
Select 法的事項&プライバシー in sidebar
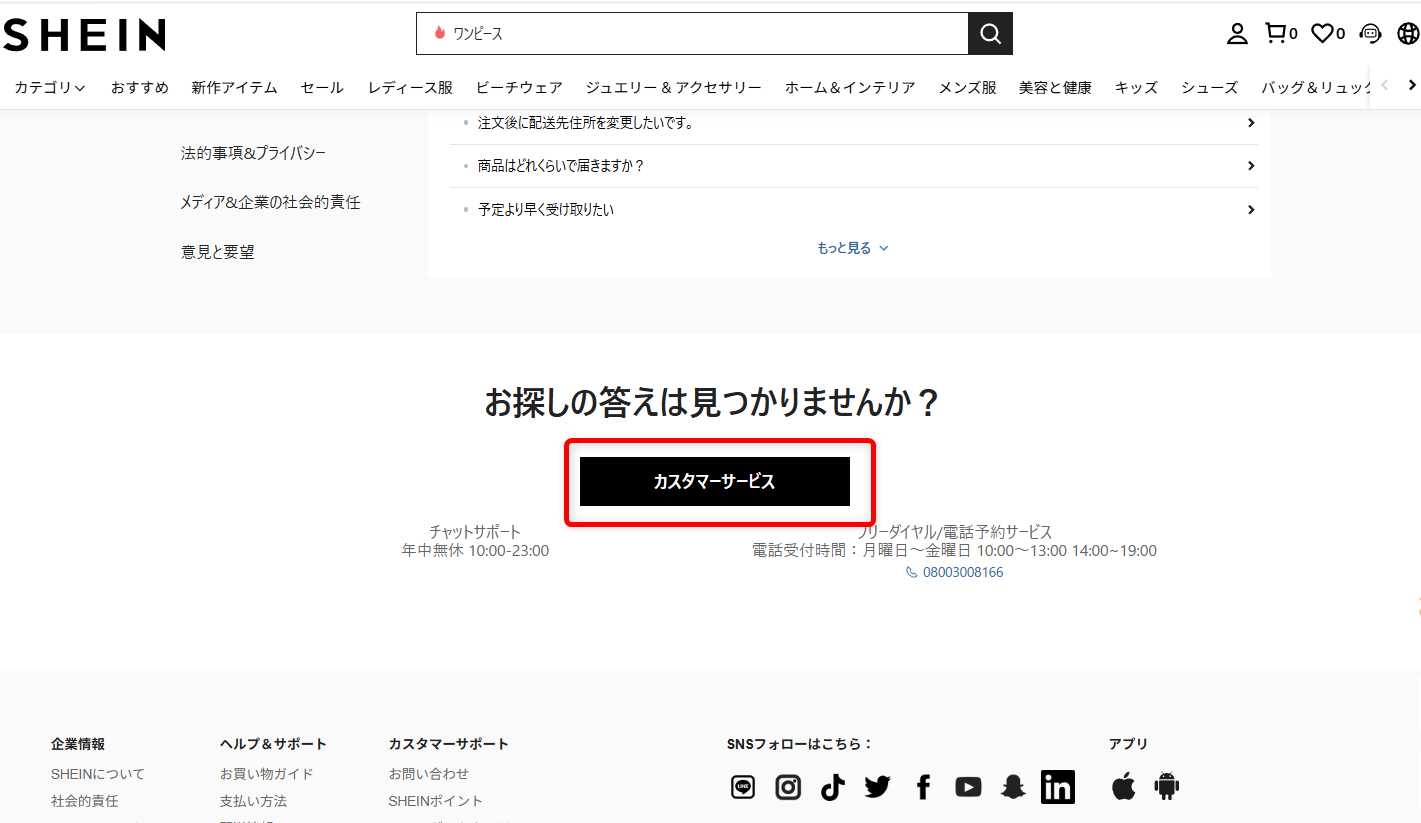click(253, 153)
